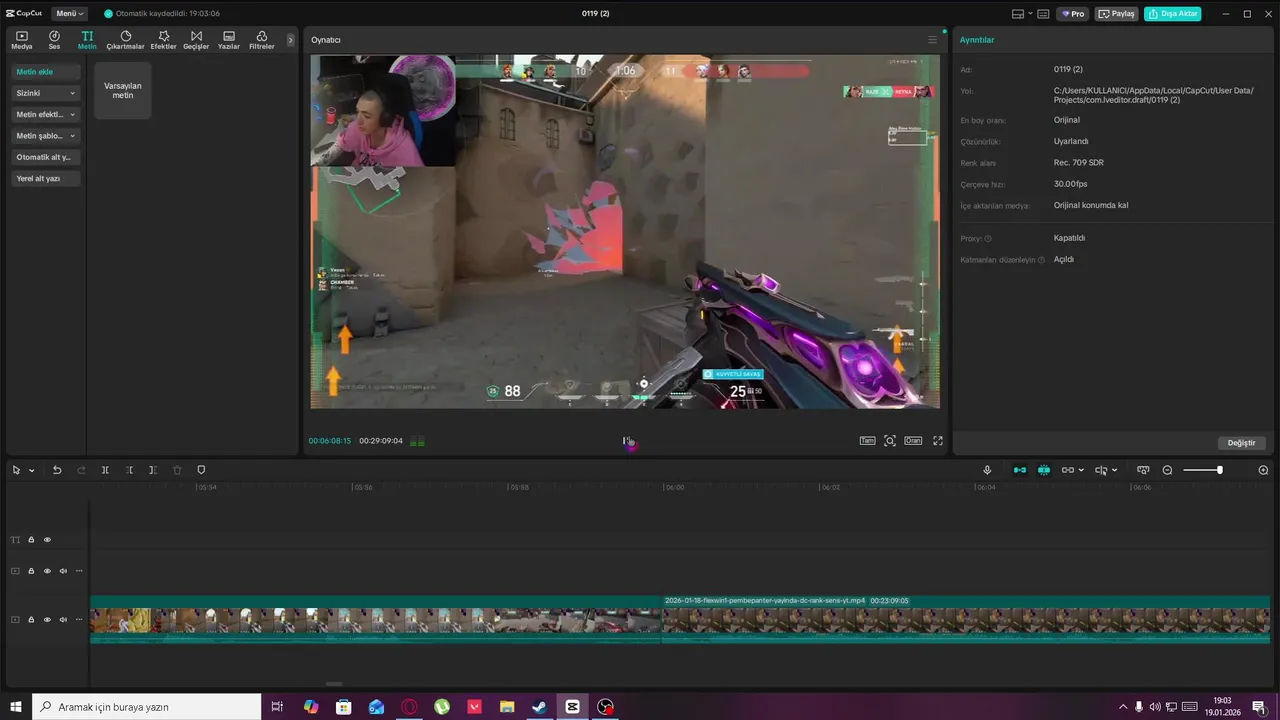
Task: Delete right of playhead
Action: pyautogui.click(x=153, y=470)
